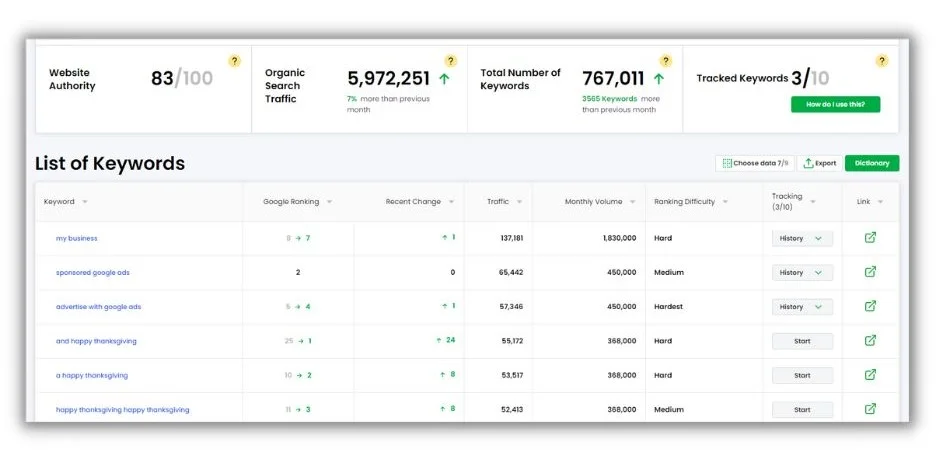Expand History dropdown for 'sponsored google ads'

click(802, 272)
